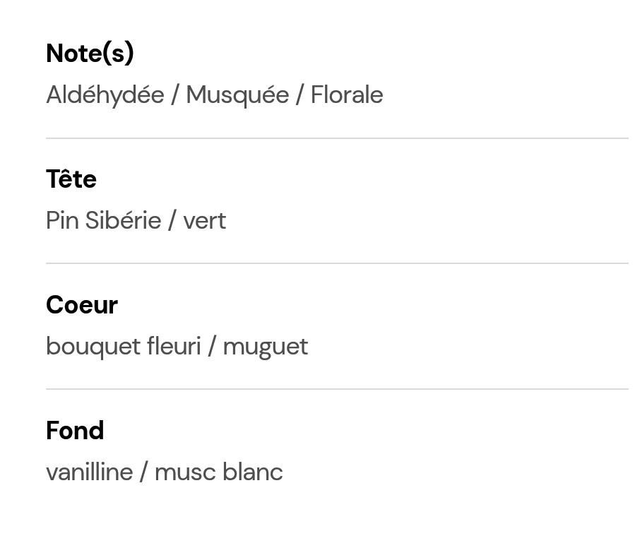The height and width of the screenshot is (533, 640).
Task: Click the "Note(s)" section heading
Action: click(x=90, y=54)
